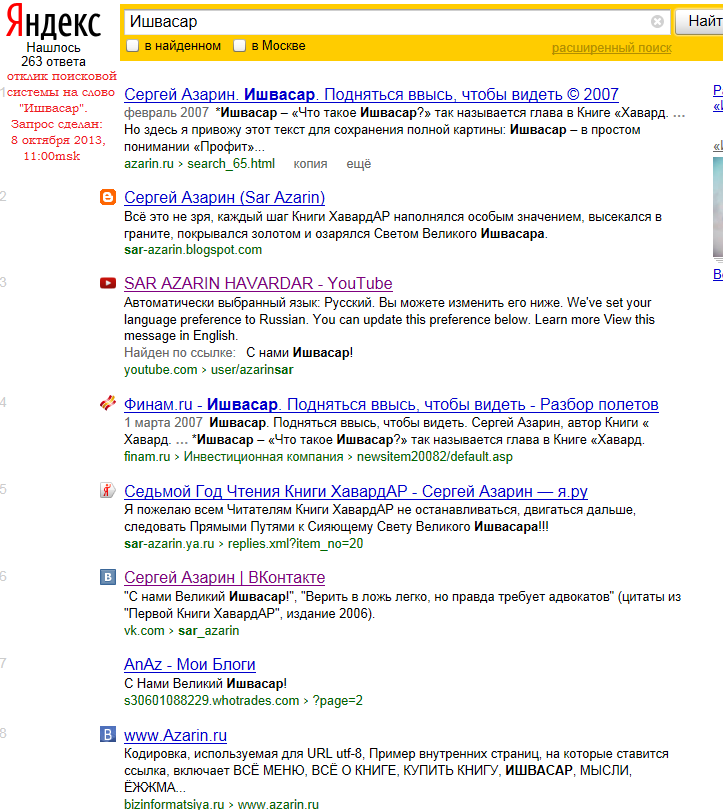
Task: Open the sar-azarin.ya.ru domain link
Action: point(169,544)
